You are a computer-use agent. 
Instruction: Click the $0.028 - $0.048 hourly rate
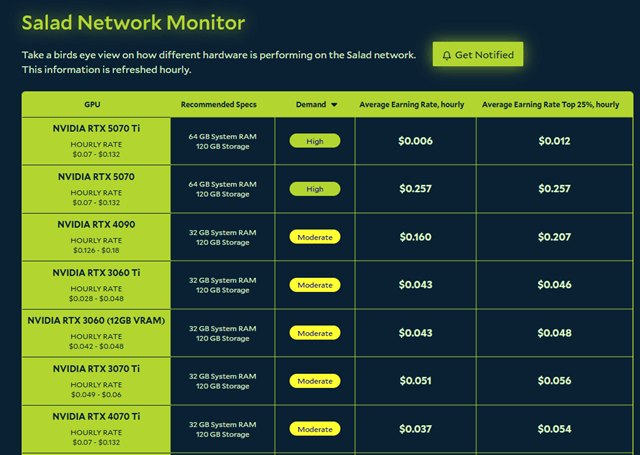(96, 298)
